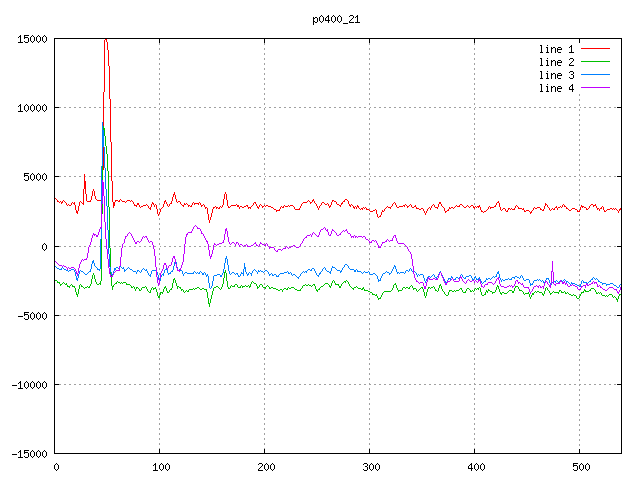Click the -5000 y-axis tick label
This screenshot has height=480, width=640.
point(32,315)
